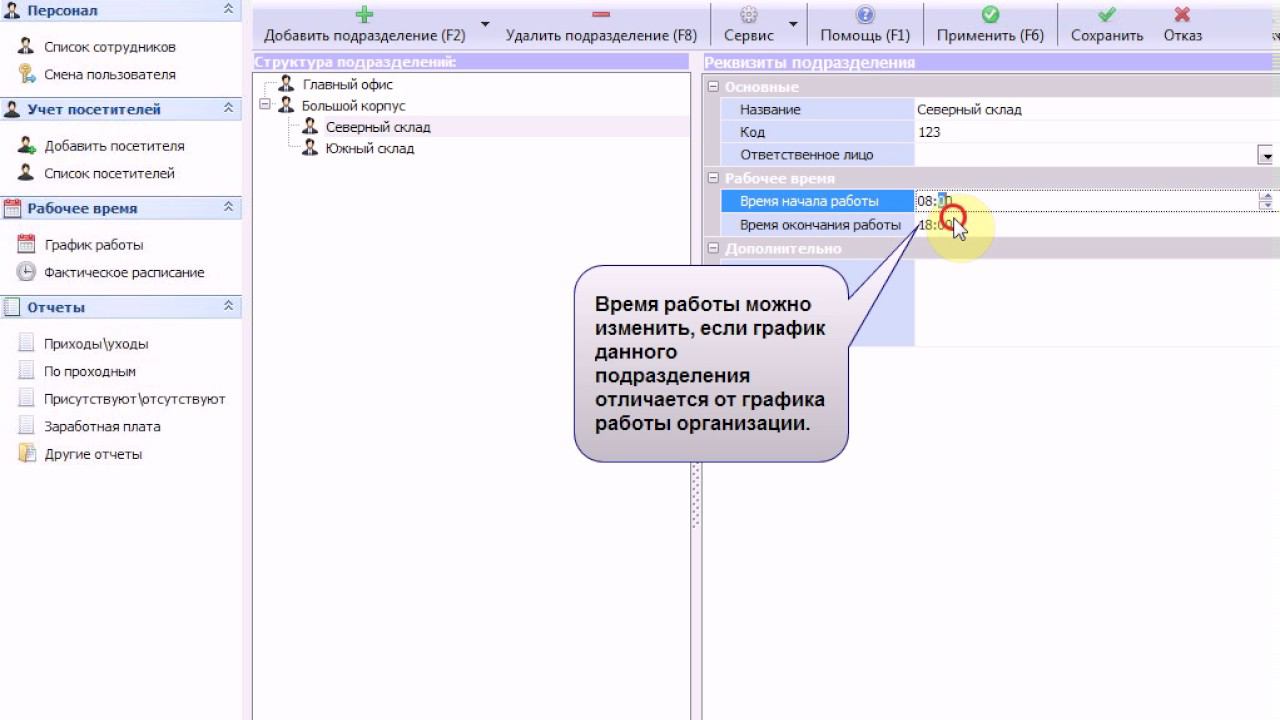Click the Южный склад person icon
This screenshot has width=1280, height=720.
tap(309, 148)
